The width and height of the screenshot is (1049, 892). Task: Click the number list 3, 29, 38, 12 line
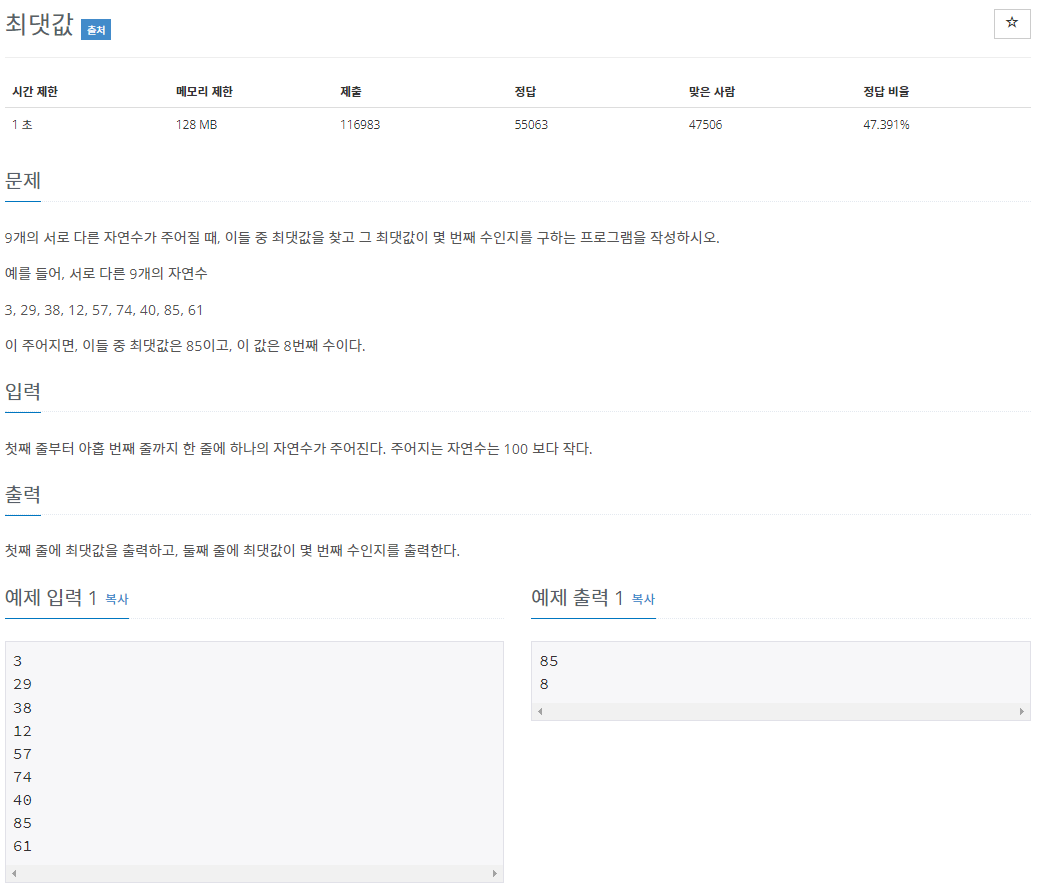104,310
